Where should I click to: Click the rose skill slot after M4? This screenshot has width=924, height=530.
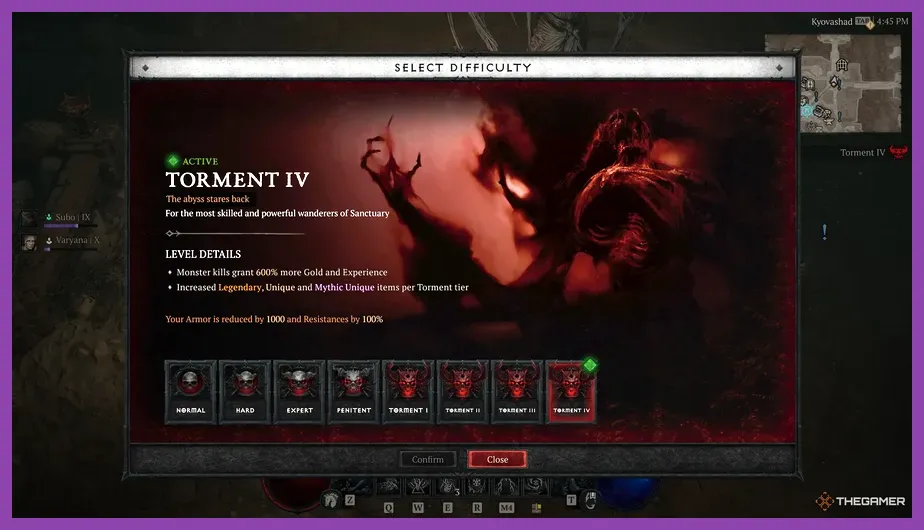pos(535,486)
